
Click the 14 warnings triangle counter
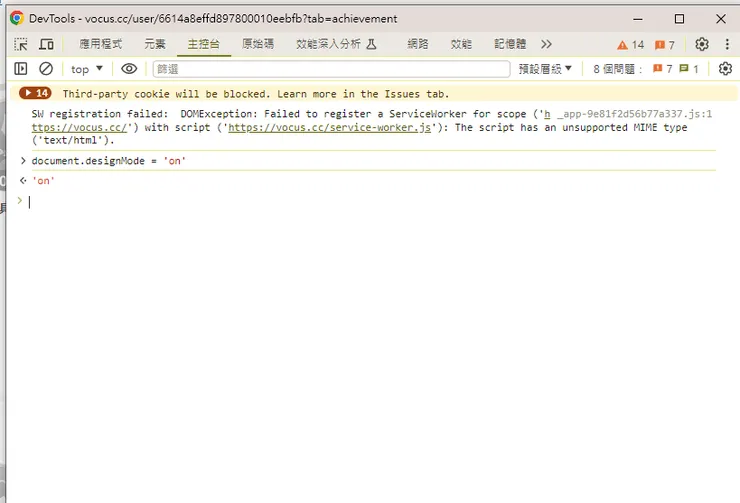[631, 45]
